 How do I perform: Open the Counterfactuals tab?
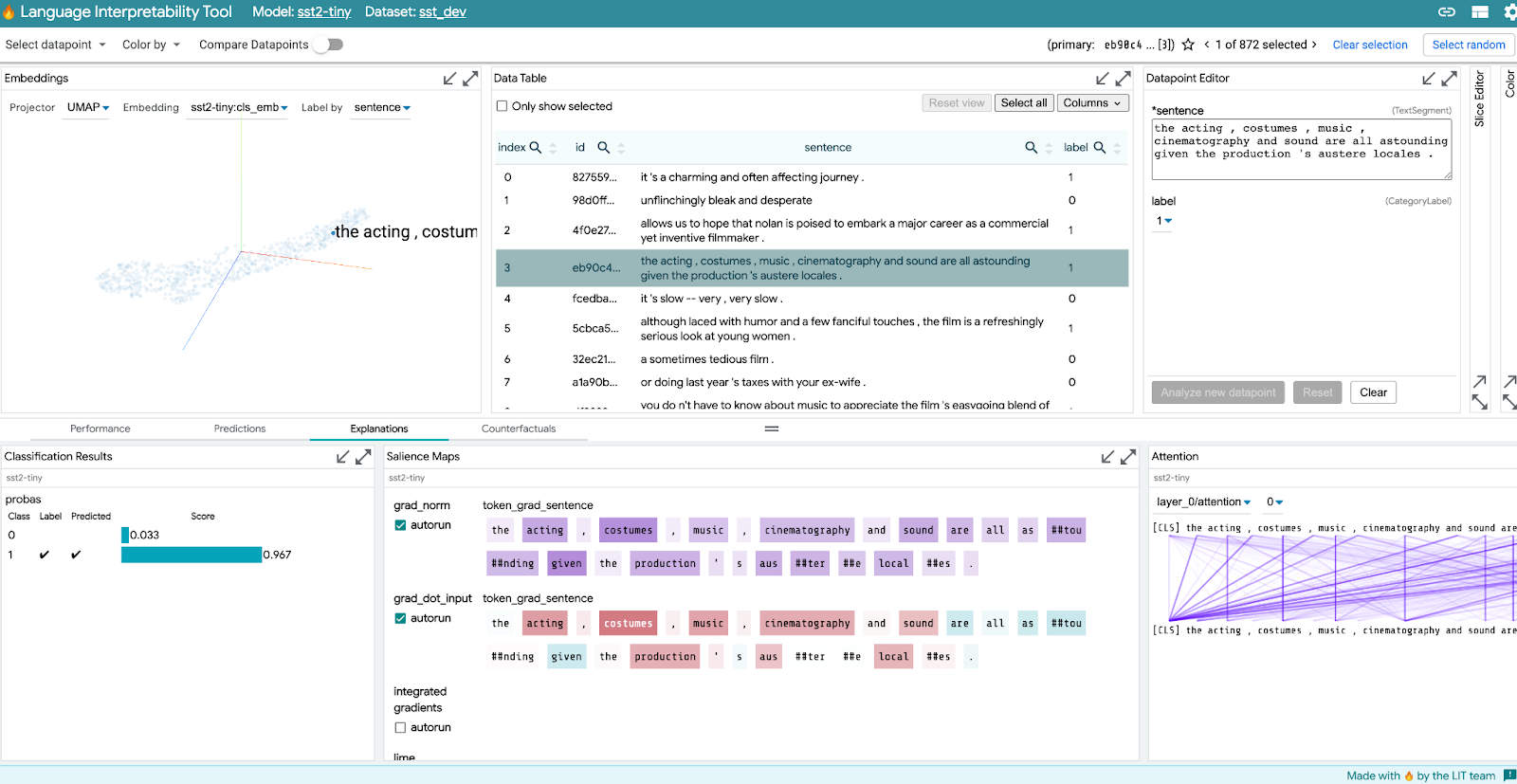[x=519, y=428]
